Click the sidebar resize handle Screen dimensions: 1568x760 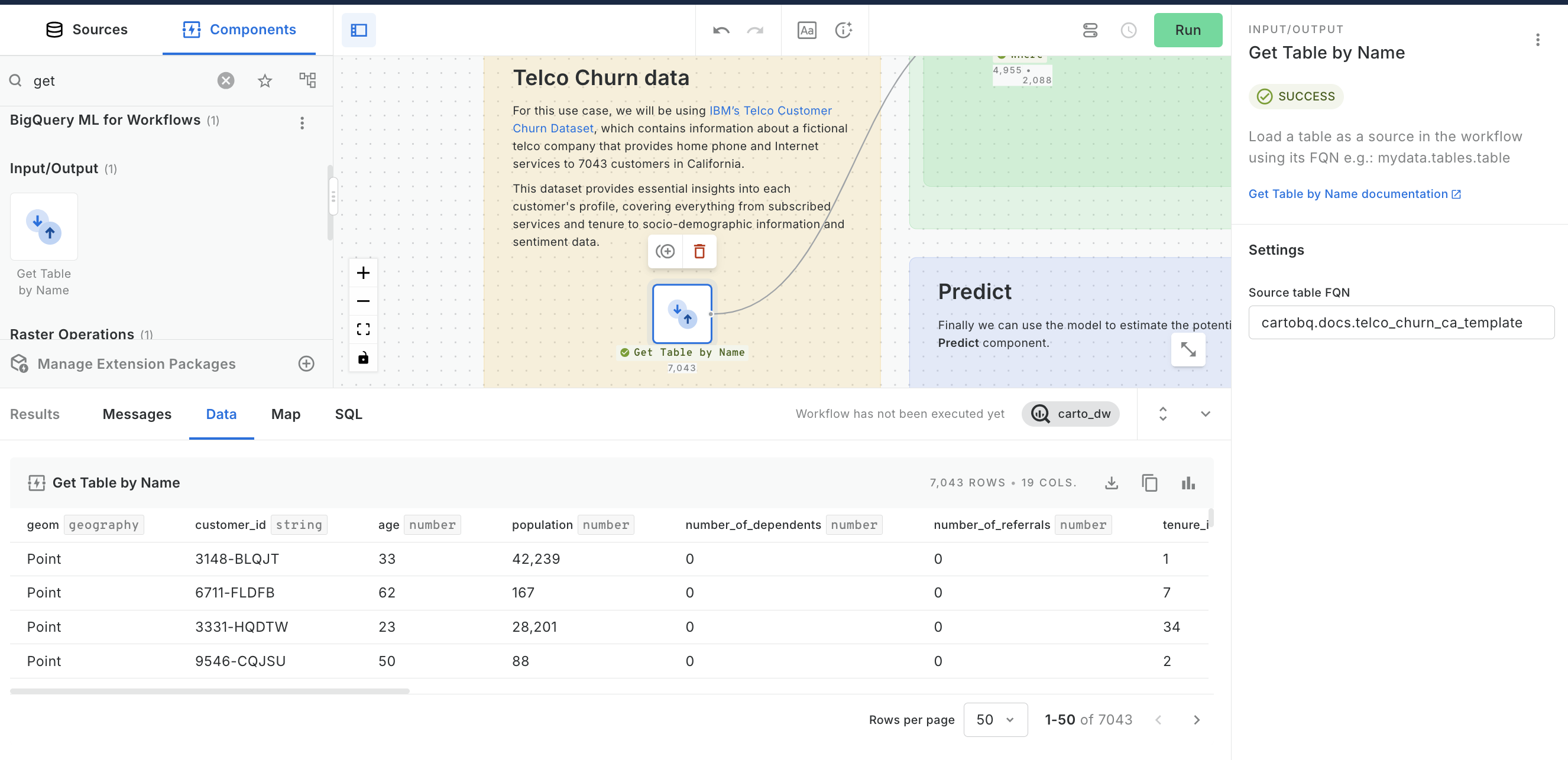333,196
